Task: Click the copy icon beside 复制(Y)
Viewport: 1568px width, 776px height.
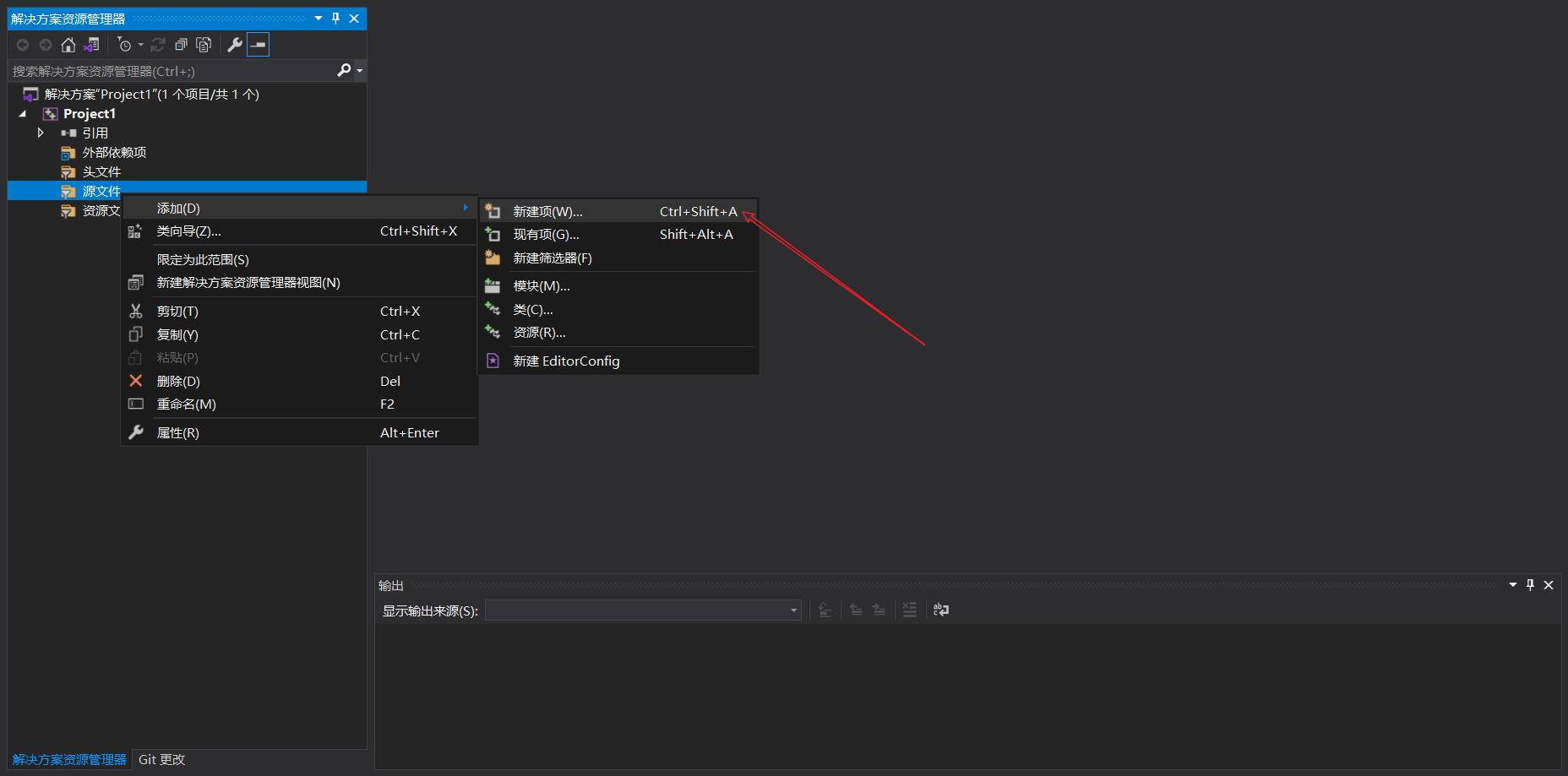Action: tap(135, 334)
